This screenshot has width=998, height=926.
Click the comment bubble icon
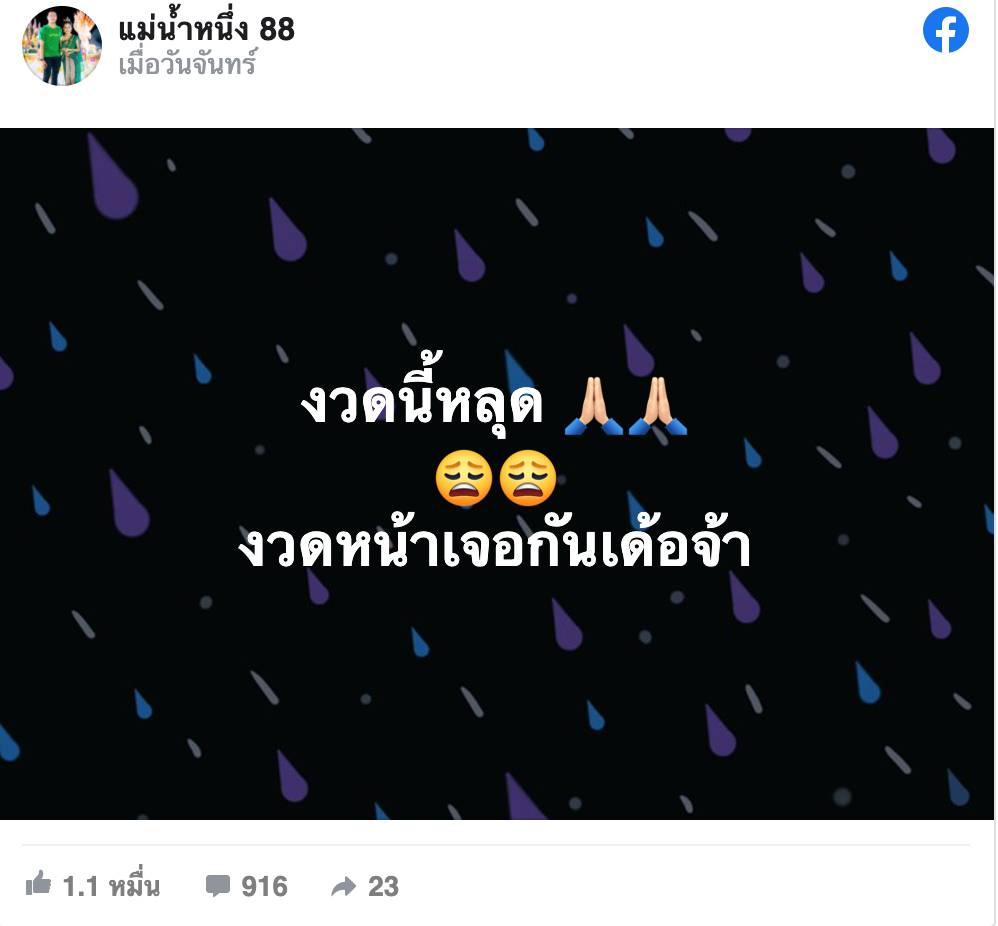[x=218, y=885]
